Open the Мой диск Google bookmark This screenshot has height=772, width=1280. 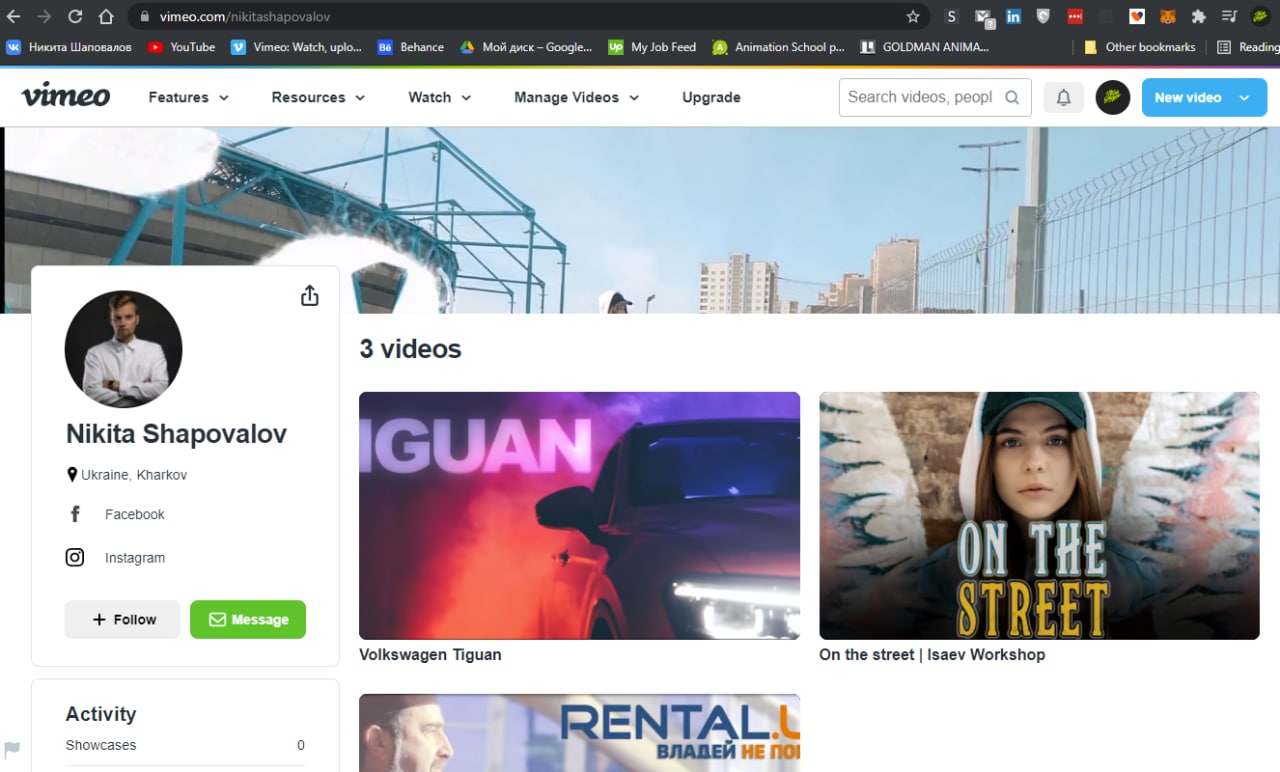tap(526, 47)
